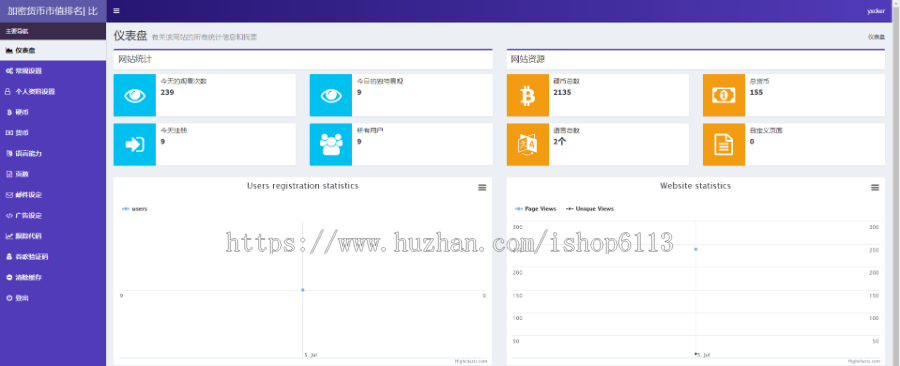
Task: Open Website statistics chart export menu
Action: (875, 188)
